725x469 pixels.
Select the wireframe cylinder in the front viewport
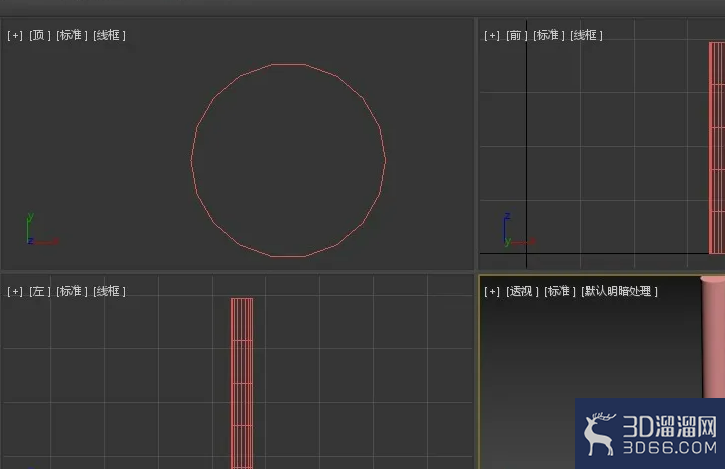717,148
